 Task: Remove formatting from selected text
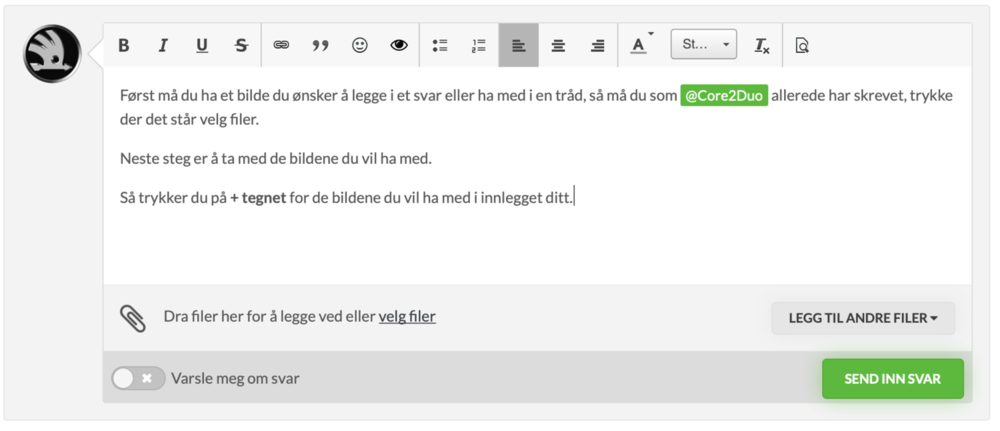(761, 45)
